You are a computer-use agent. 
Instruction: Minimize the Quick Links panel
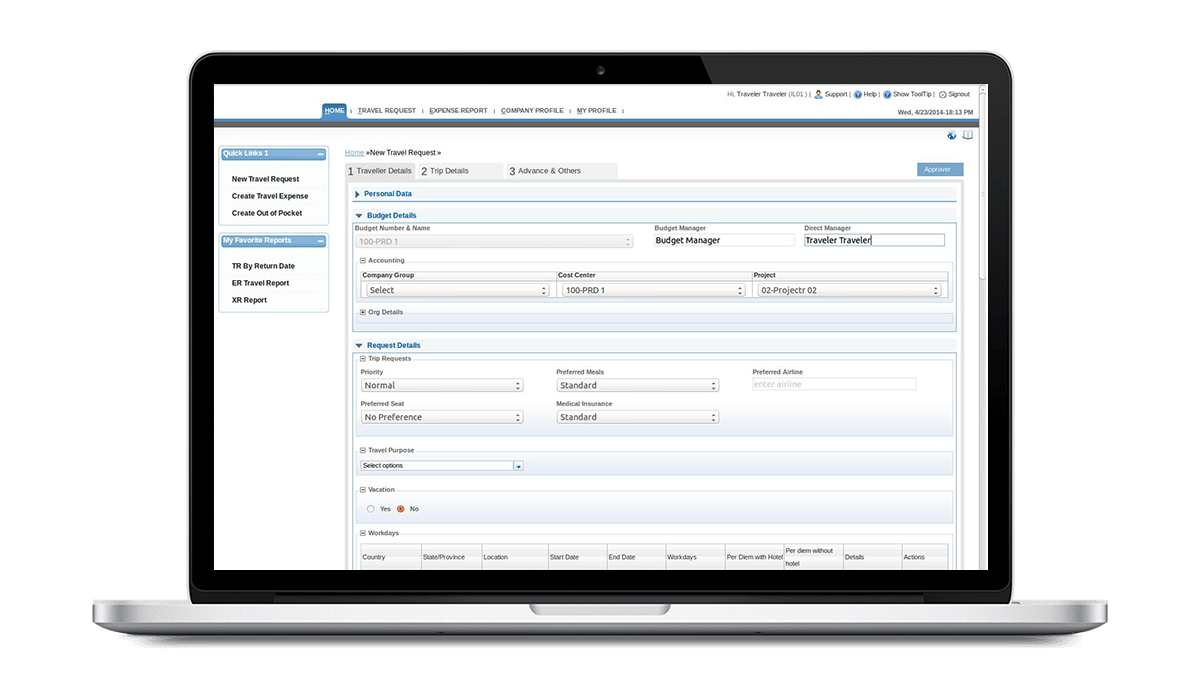click(x=320, y=154)
